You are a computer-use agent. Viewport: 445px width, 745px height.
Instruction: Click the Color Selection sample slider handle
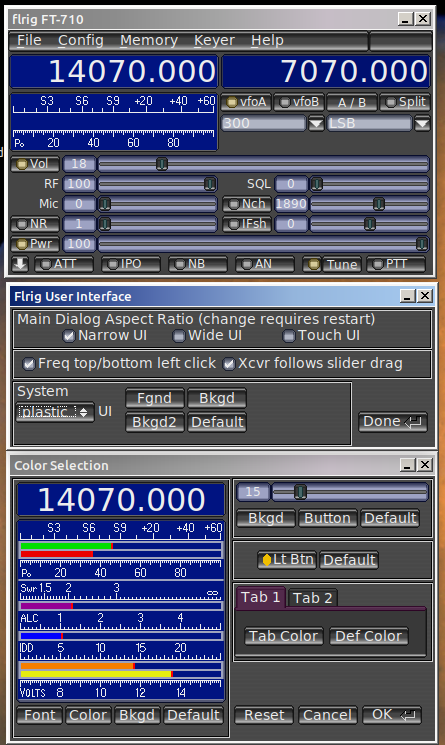pyautogui.click(x=300, y=492)
